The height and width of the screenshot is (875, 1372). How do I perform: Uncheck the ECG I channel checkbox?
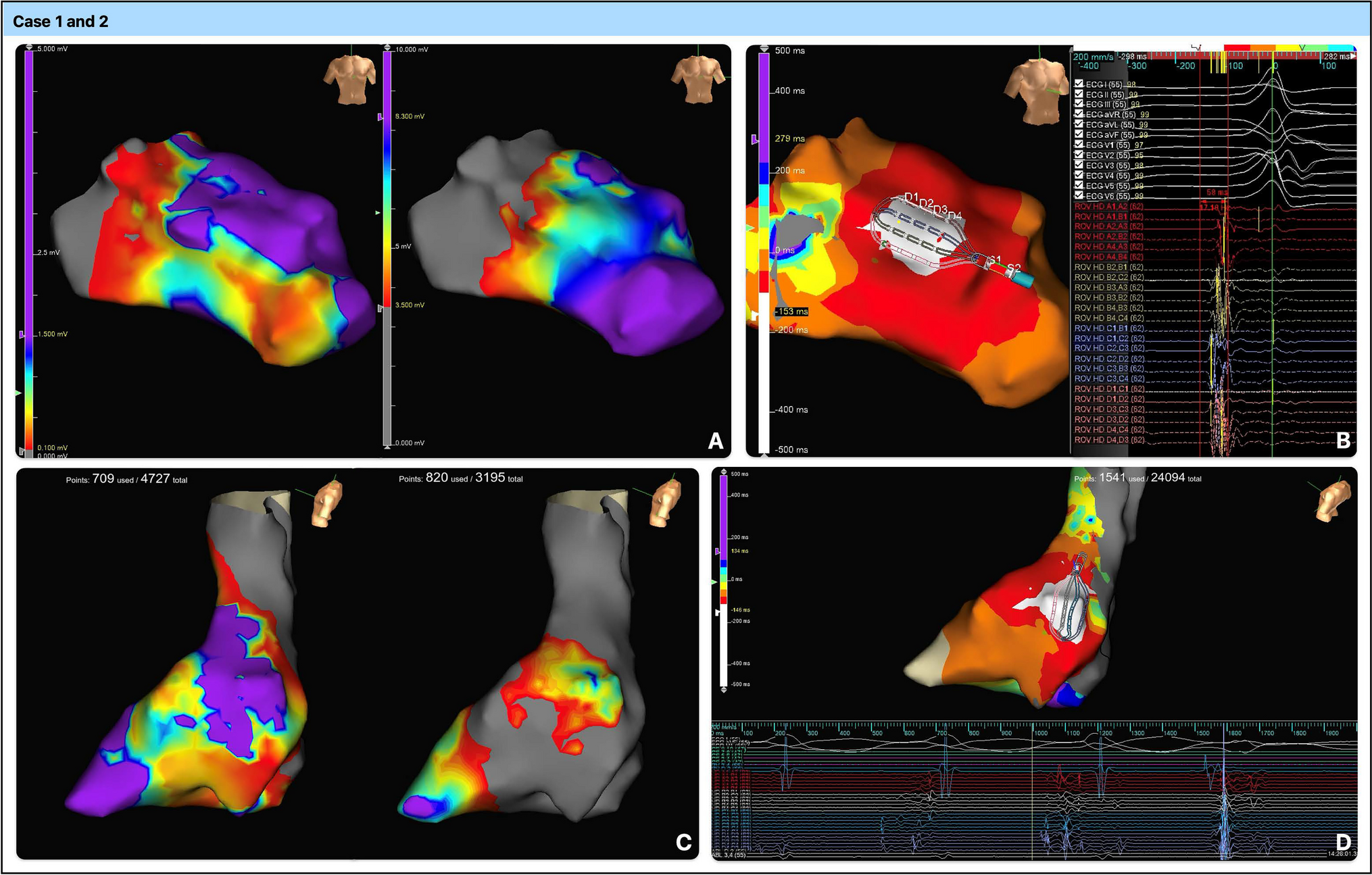point(1079,84)
